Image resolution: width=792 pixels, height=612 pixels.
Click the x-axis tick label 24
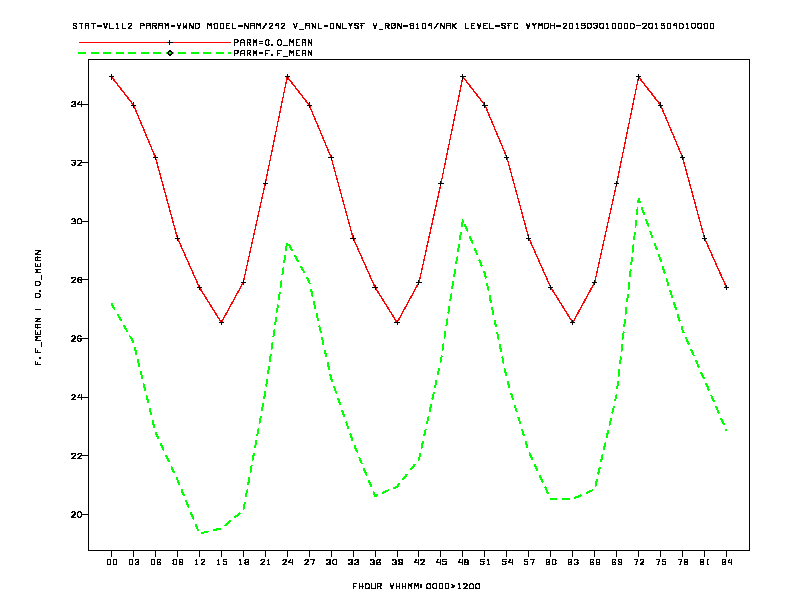[x=287, y=562]
